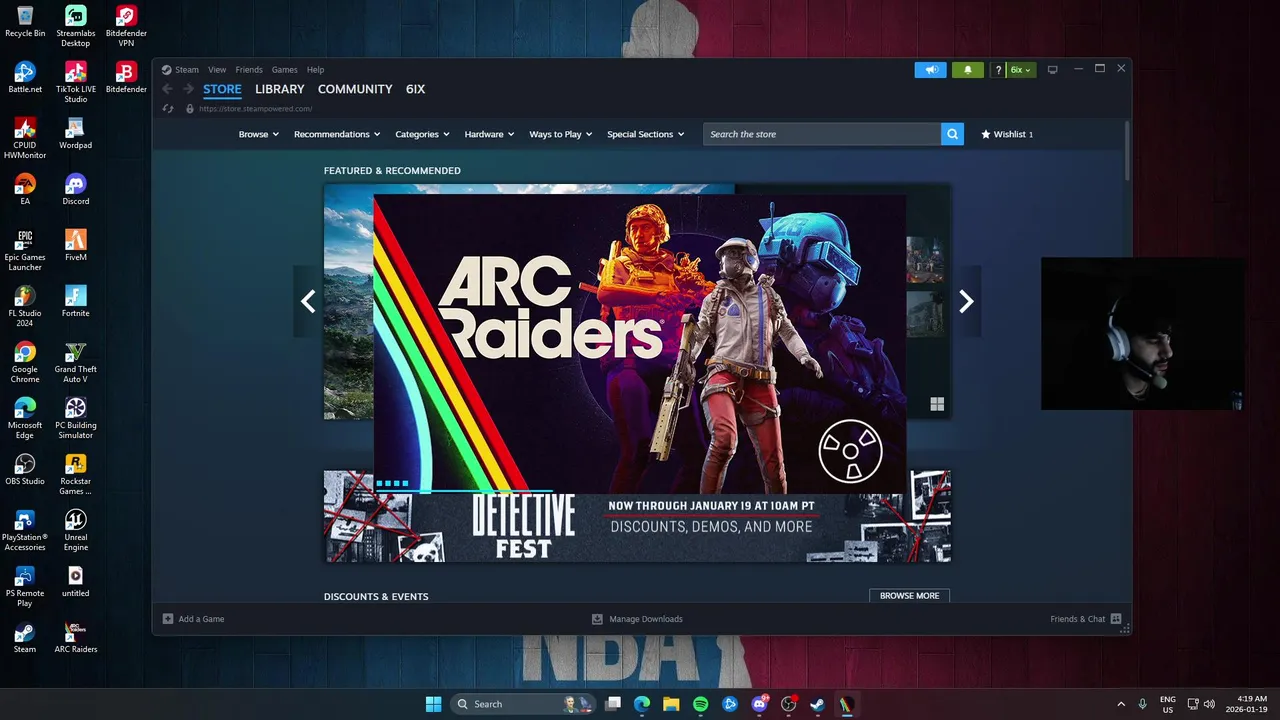Click the Search the store field

[x=822, y=134]
